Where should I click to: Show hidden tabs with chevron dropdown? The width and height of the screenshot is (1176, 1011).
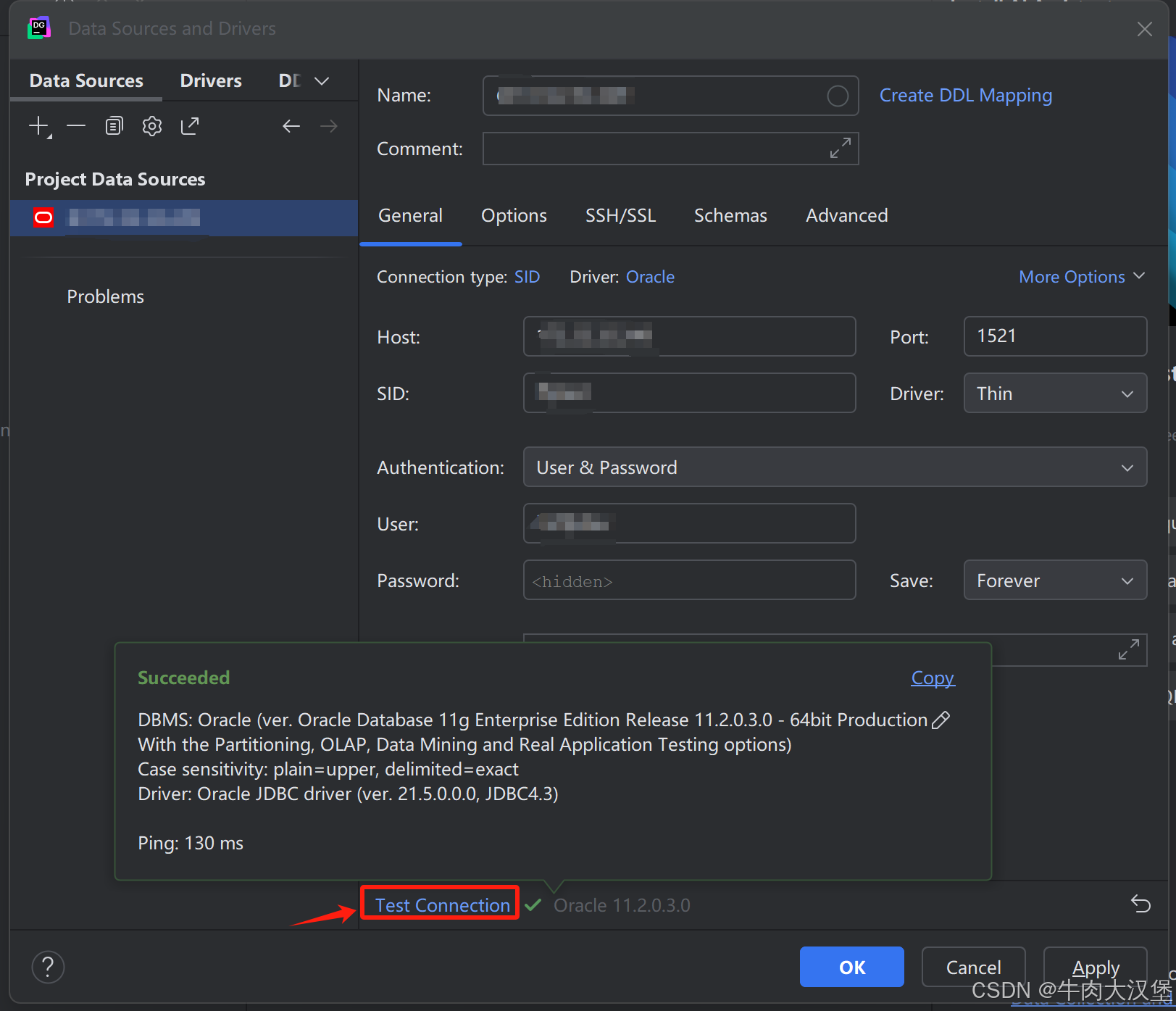point(322,80)
